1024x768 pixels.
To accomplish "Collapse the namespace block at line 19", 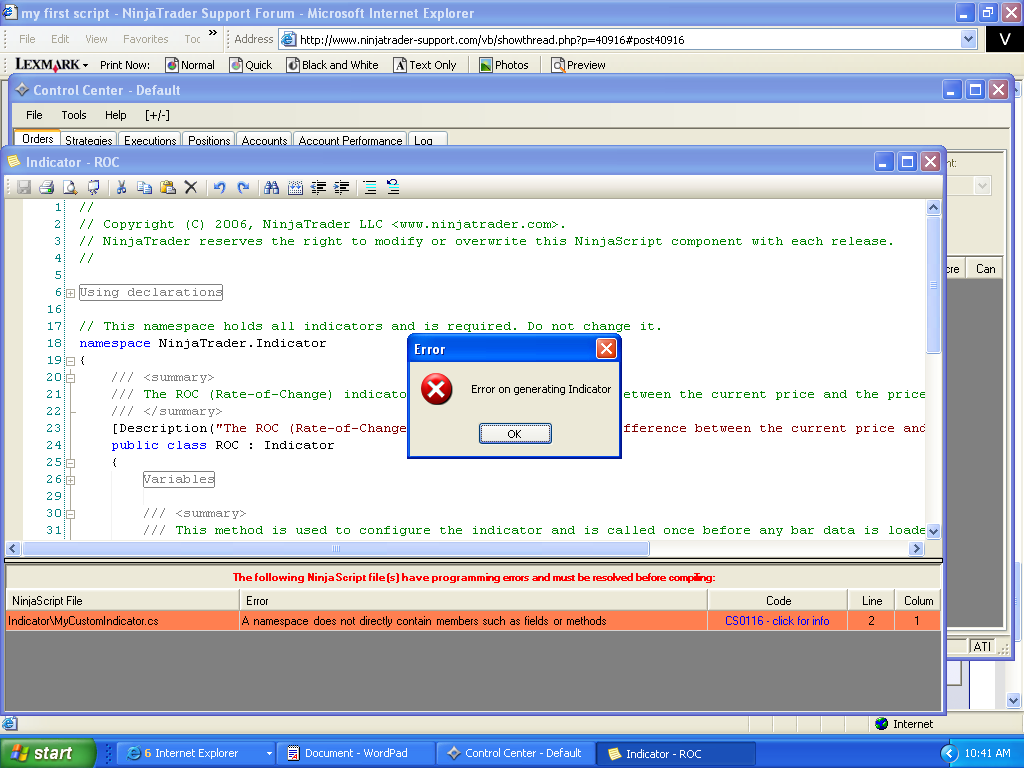I will pos(71,361).
